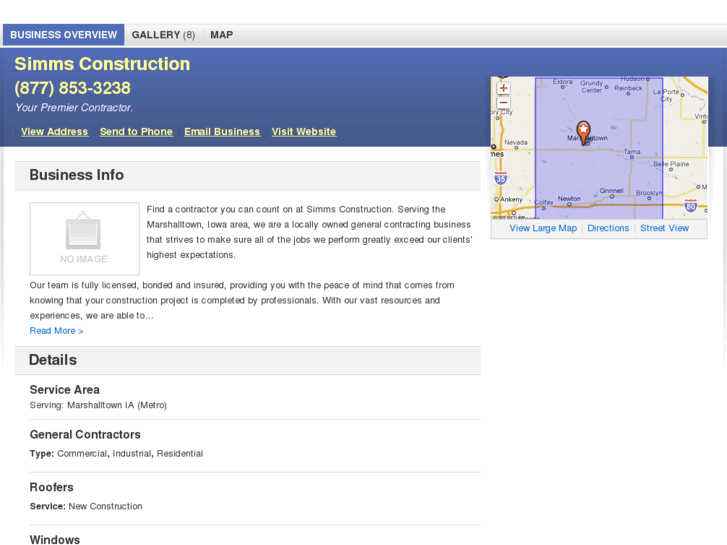Click the Details section header
The height and width of the screenshot is (545, 727).
[248, 360]
